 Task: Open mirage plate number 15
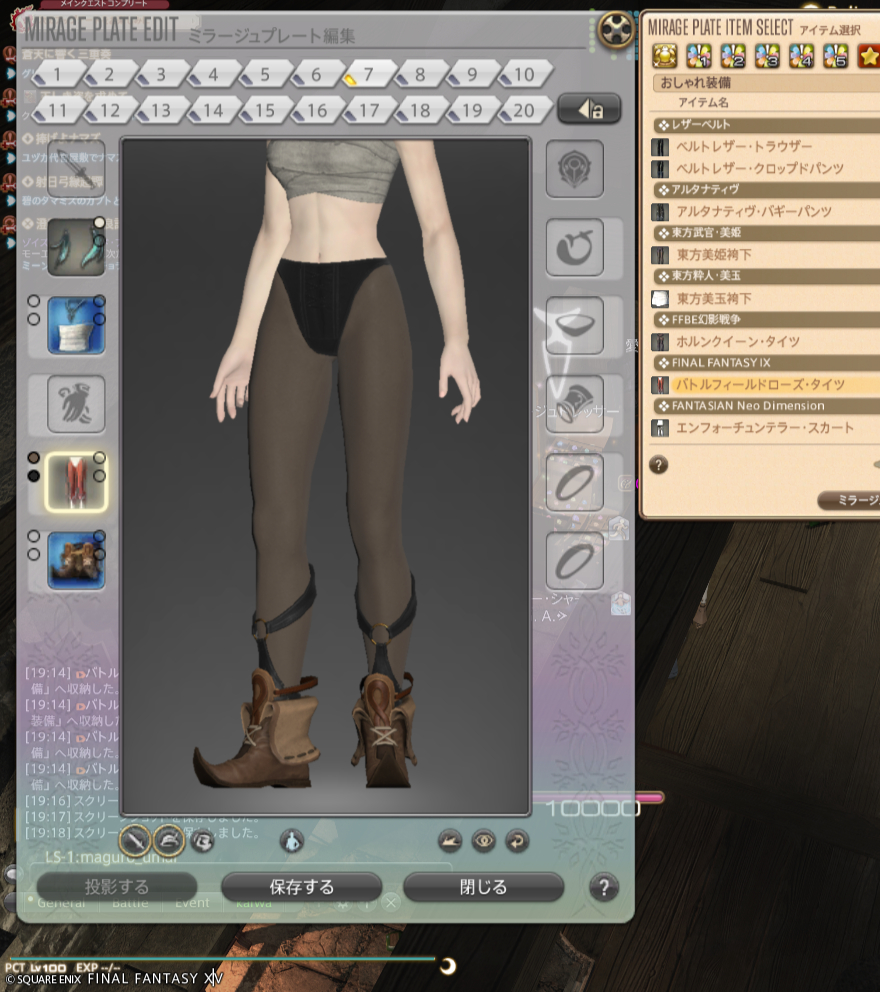[264, 111]
